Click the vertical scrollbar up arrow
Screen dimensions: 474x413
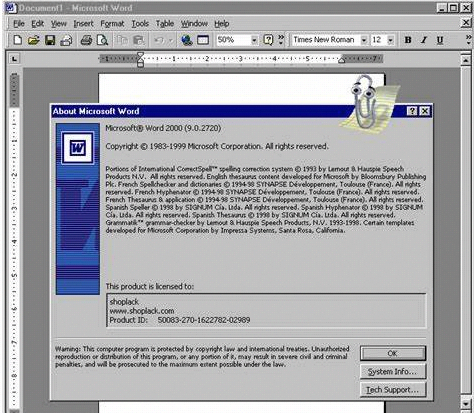pyautogui.click(x=466, y=60)
